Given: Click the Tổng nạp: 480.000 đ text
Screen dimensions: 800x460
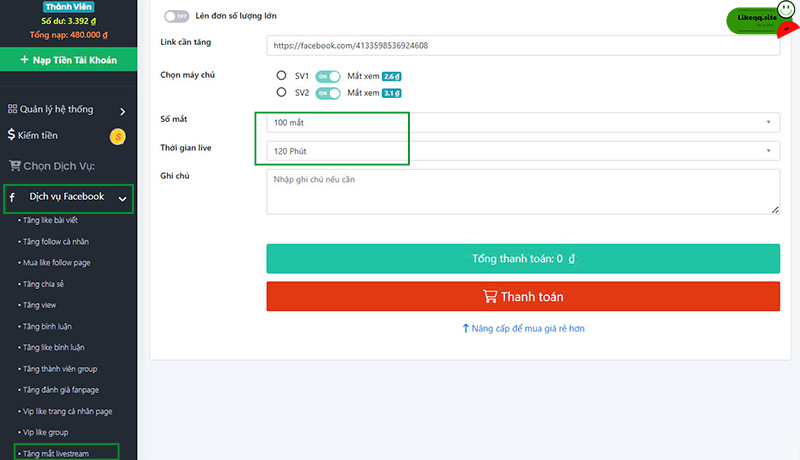Looking at the screenshot, I should coord(68,35).
